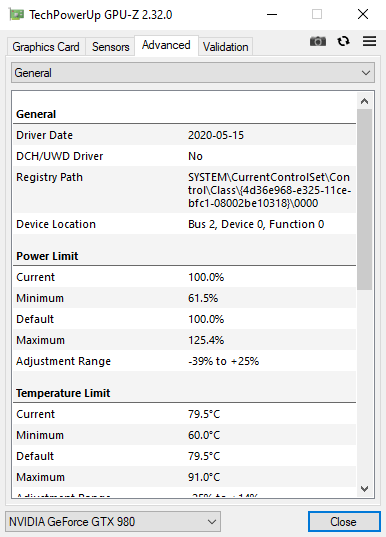This screenshot has height=537, width=386.
Task: Switch to the Sensors tab
Action: point(110,47)
